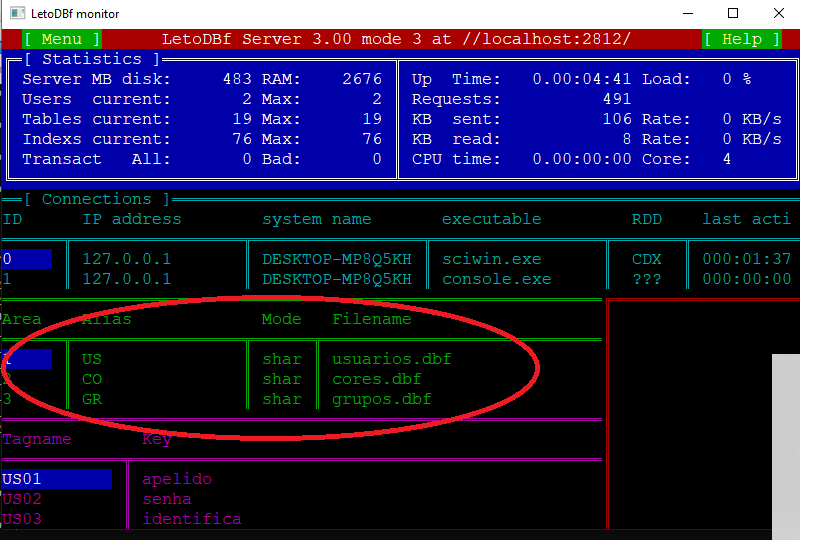Click index key senha

167,499
